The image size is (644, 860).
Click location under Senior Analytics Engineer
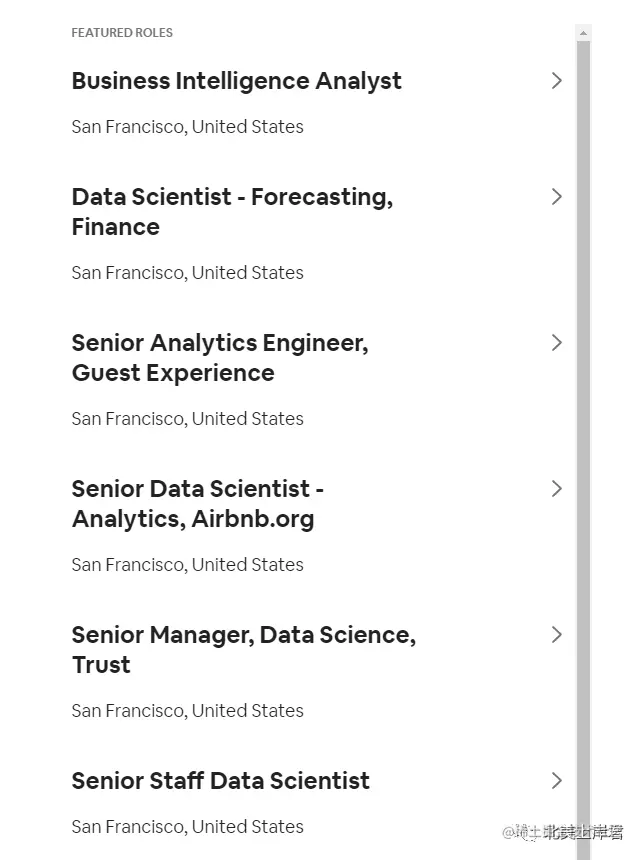(x=187, y=419)
